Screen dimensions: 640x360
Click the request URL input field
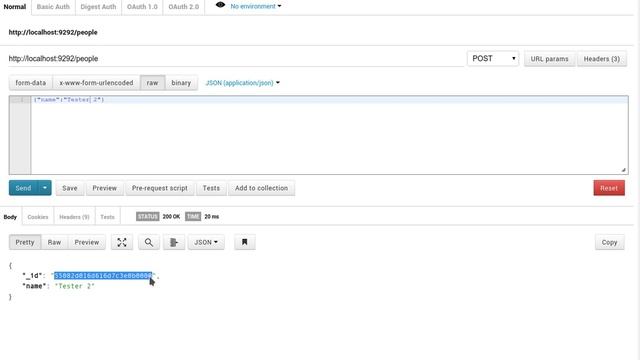click(236, 59)
